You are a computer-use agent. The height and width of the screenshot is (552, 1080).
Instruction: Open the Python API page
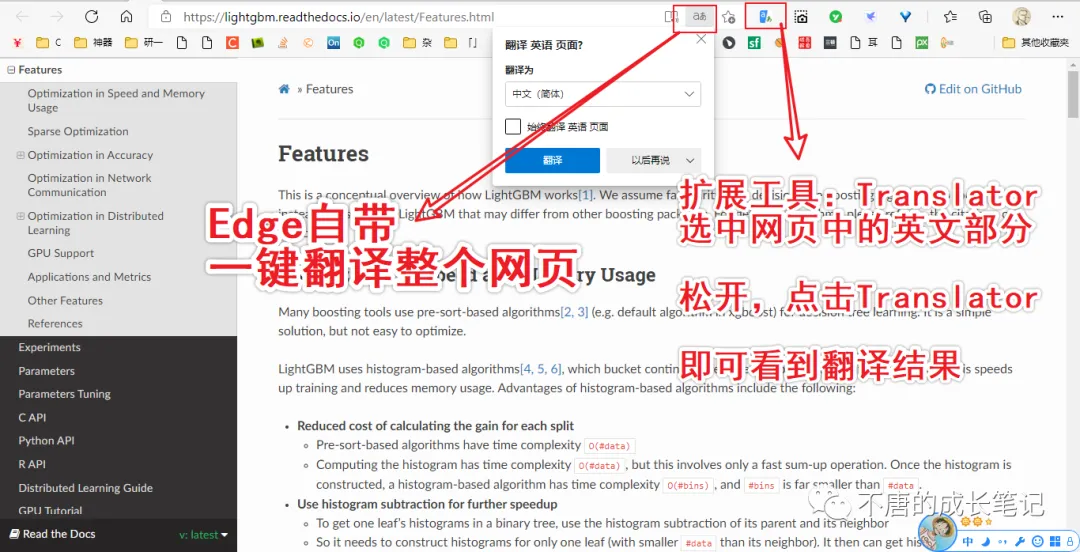click(46, 441)
